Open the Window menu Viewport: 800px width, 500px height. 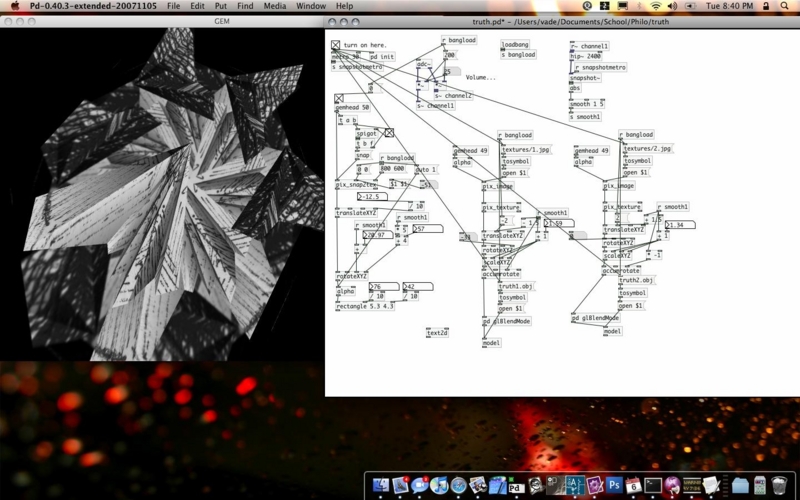[x=311, y=6]
